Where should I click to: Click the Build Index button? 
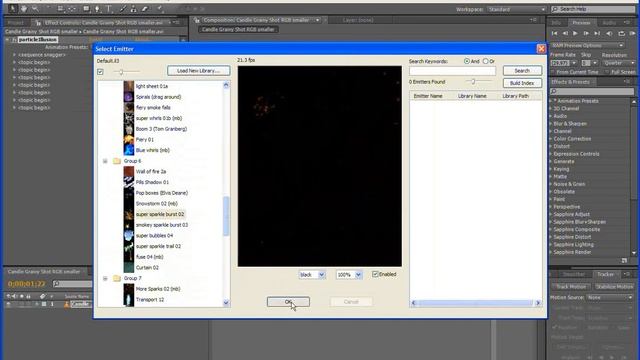[x=522, y=83]
